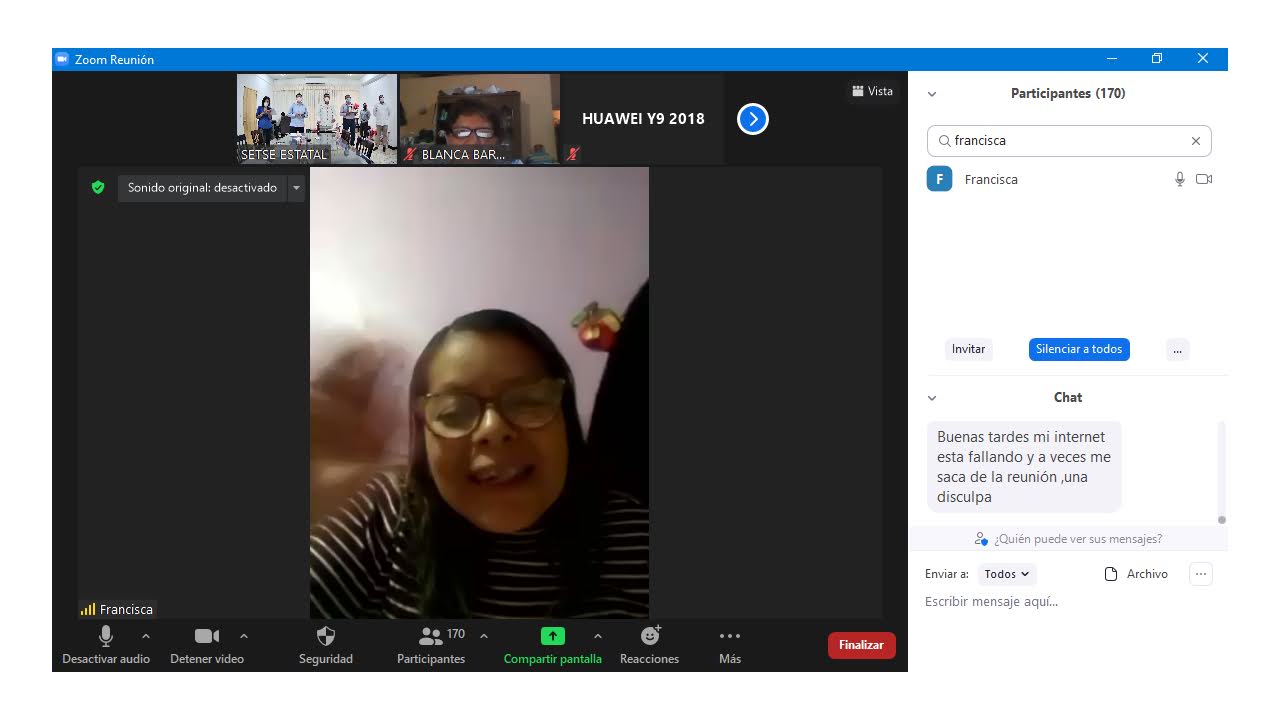The image size is (1280, 720).
Task: Open chat options three-dots menu
Action: pyautogui.click(x=1201, y=574)
